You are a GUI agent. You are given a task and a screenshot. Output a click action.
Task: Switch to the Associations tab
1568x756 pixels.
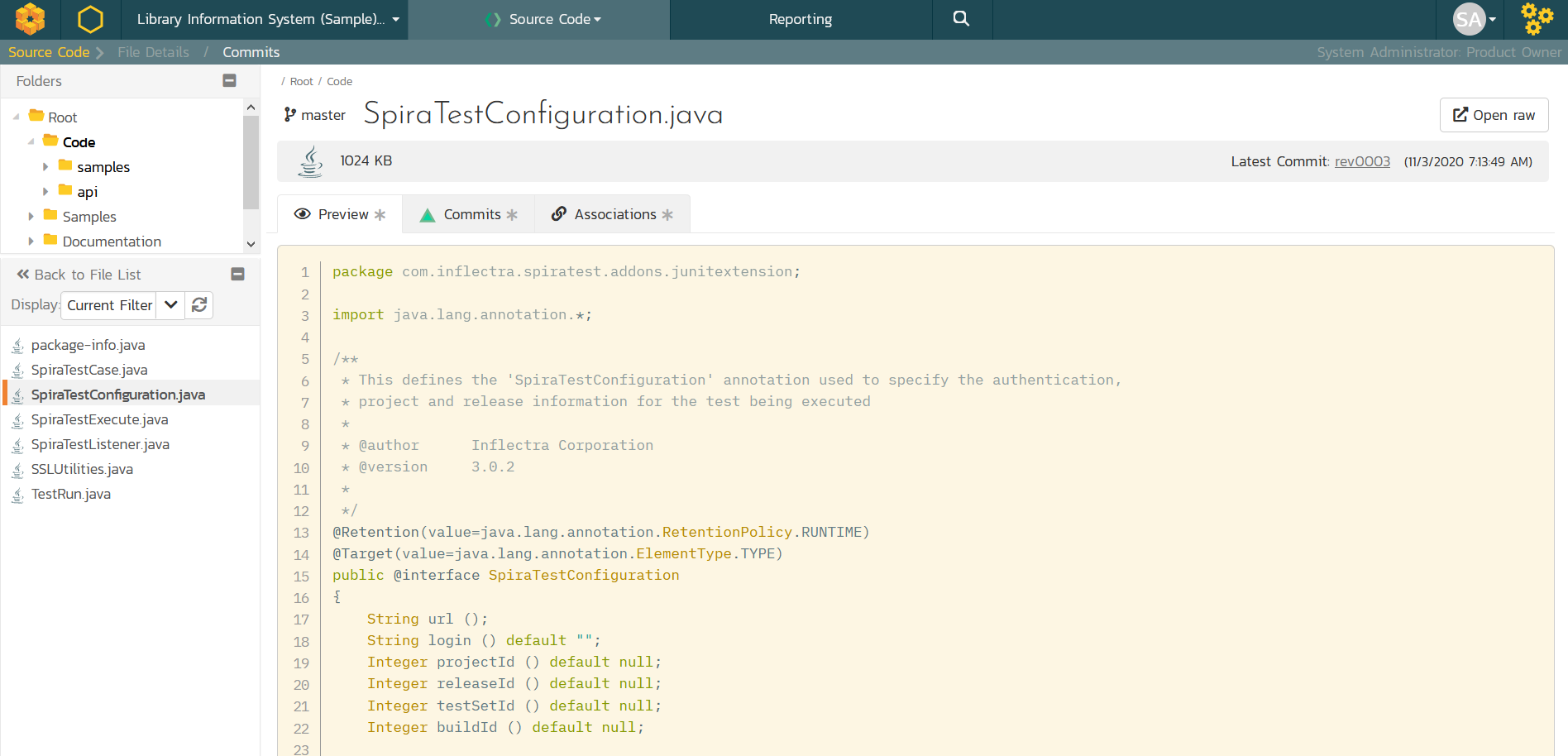click(613, 214)
